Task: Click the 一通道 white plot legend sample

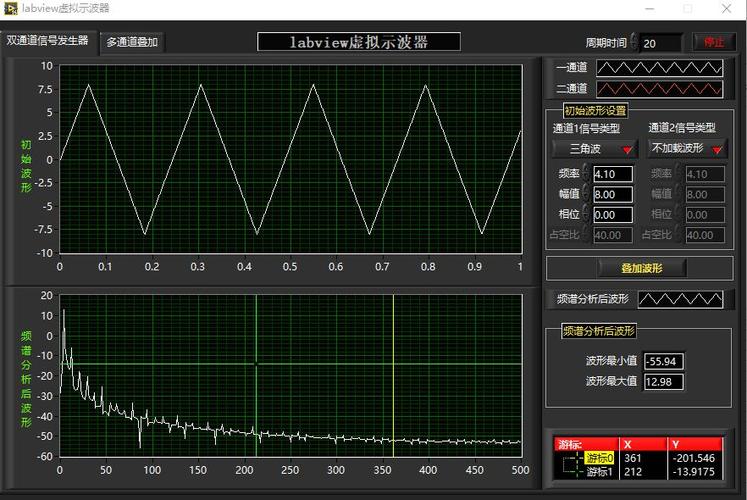Action: 659,68
